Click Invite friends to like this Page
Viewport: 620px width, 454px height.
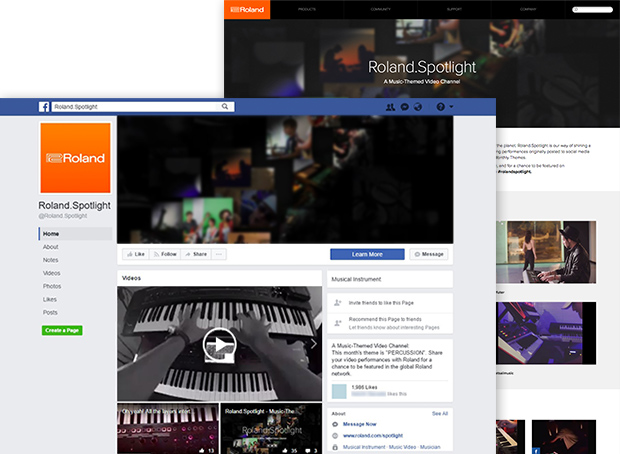point(381,303)
